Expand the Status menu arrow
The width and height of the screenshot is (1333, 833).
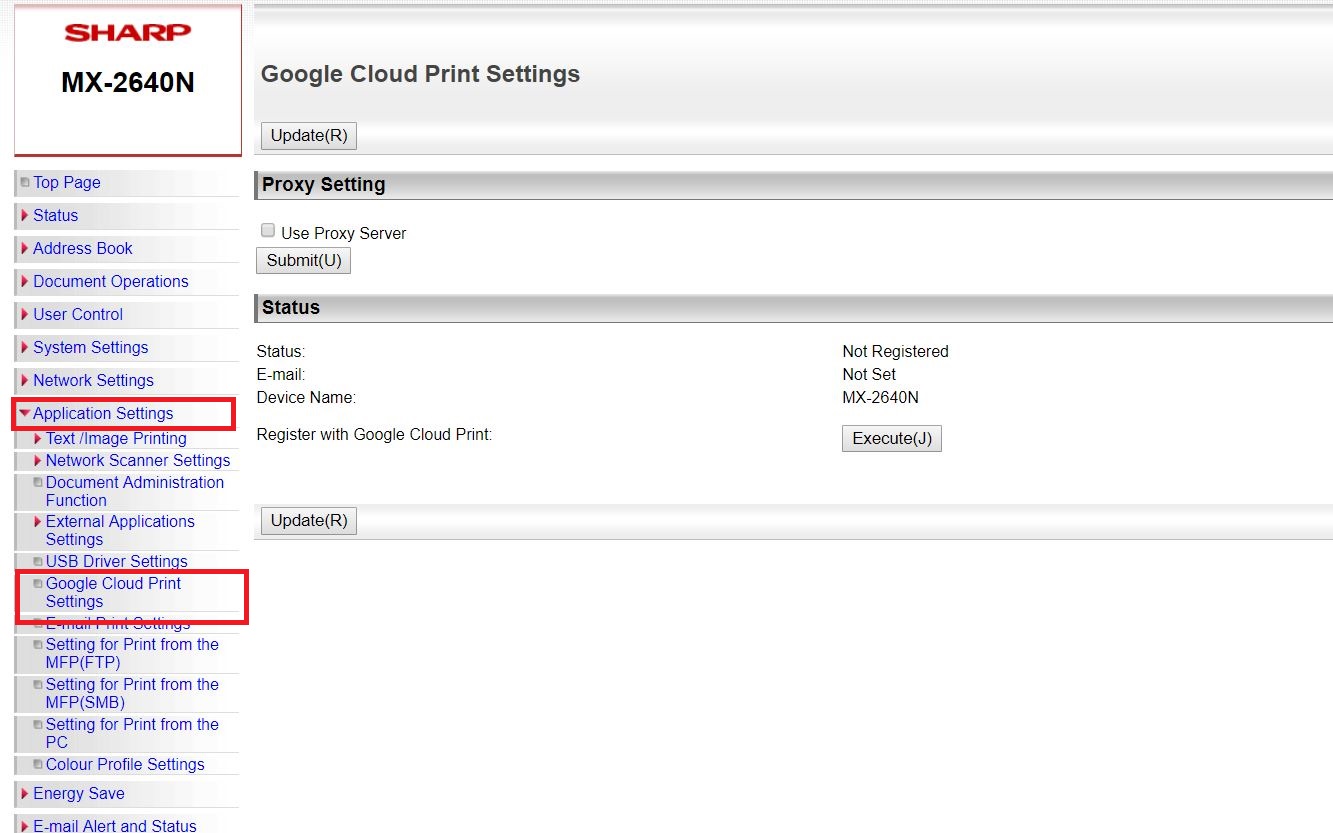[x=25, y=215]
